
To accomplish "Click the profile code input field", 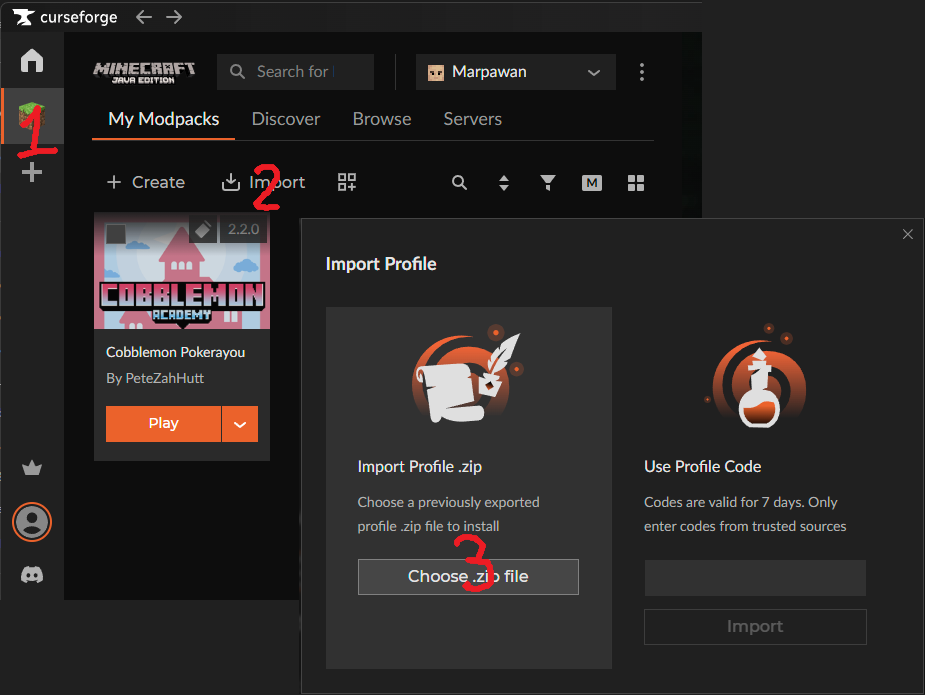I will click(x=755, y=577).
